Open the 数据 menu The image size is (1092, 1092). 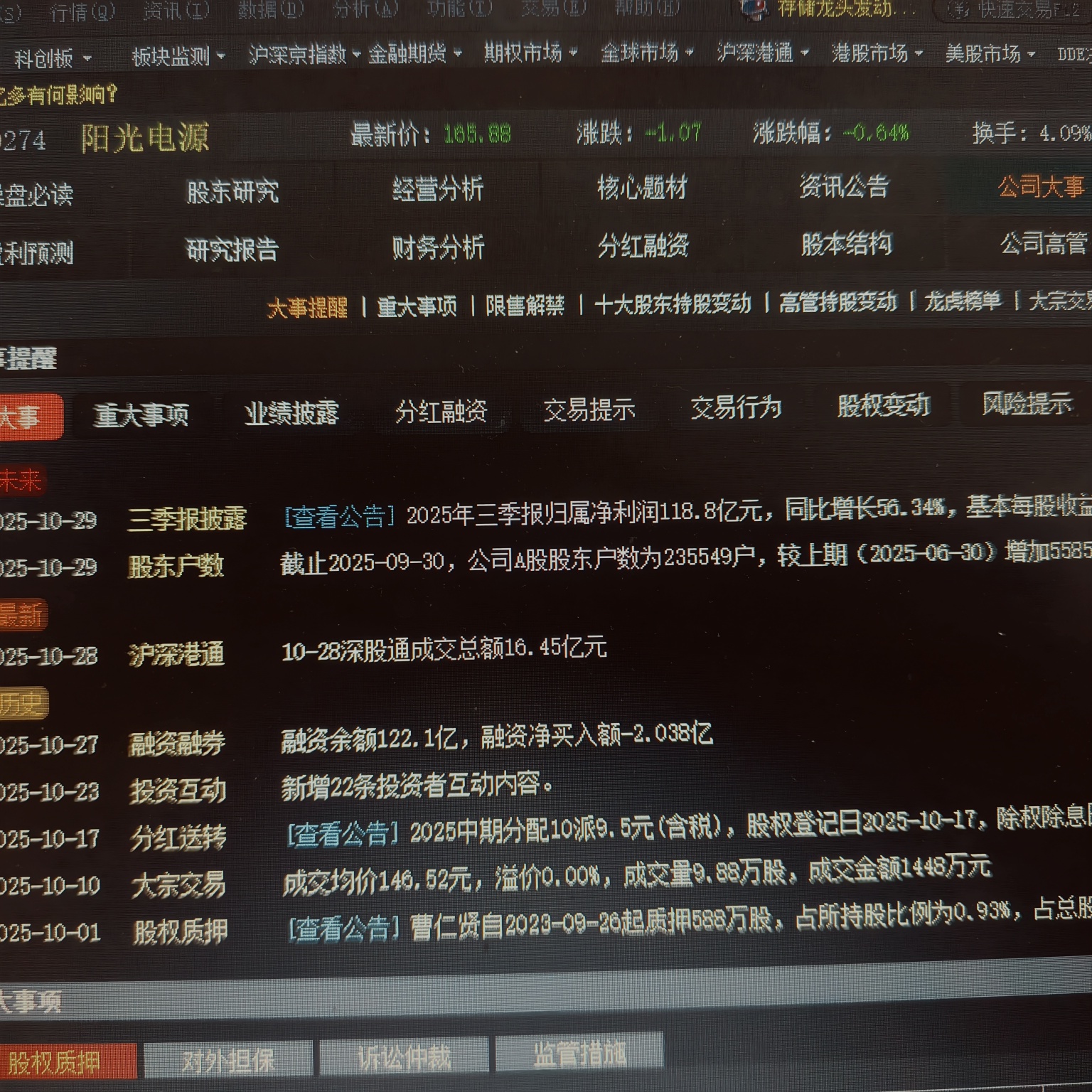point(270,9)
